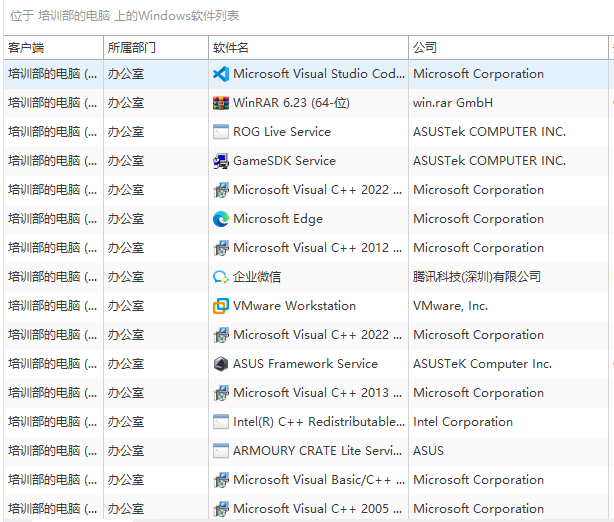Select the "ROG Live Service" entry

pyautogui.click(x=282, y=132)
